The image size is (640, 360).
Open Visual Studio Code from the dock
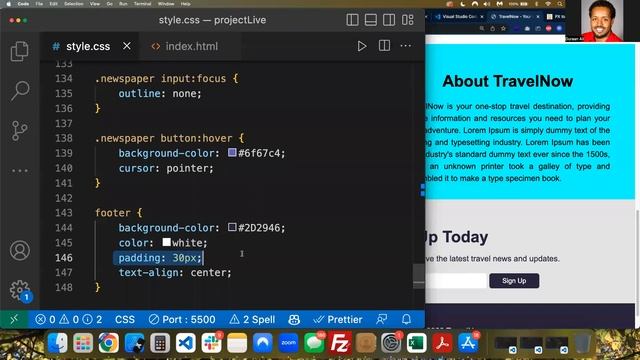(x=186, y=343)
